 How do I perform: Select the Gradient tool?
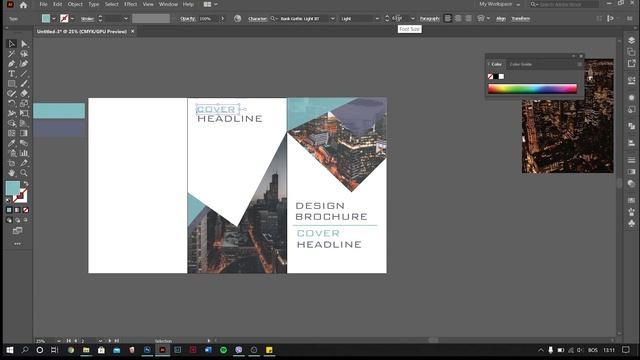(24, 133)
